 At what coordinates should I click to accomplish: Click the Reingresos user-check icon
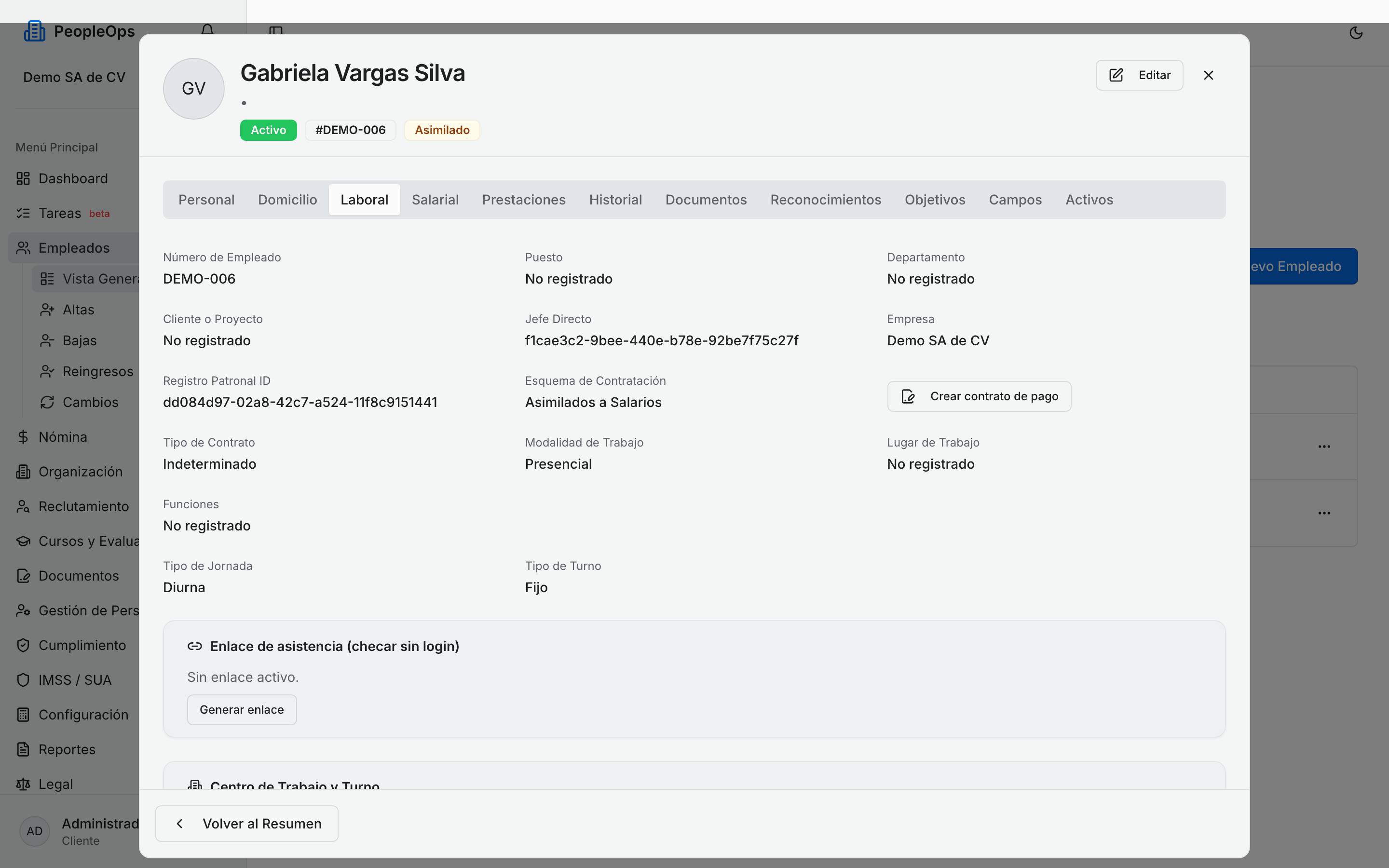click(x=47, y=372)
